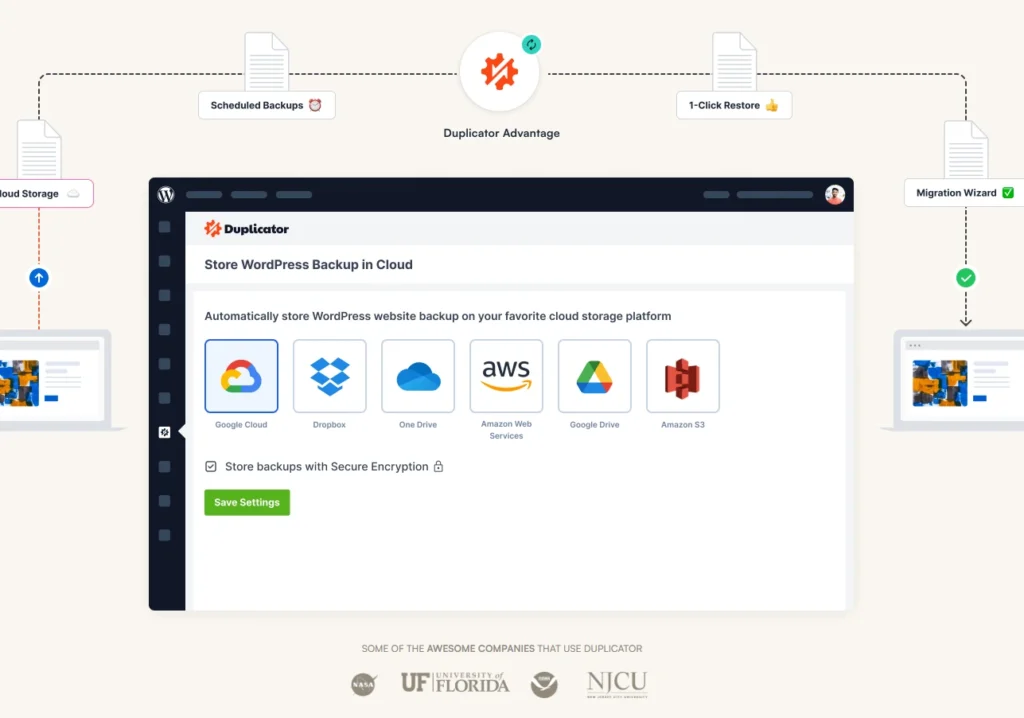Click the Duplicator logo in header
Screen dimensions: 1024x718
(246, 229)
